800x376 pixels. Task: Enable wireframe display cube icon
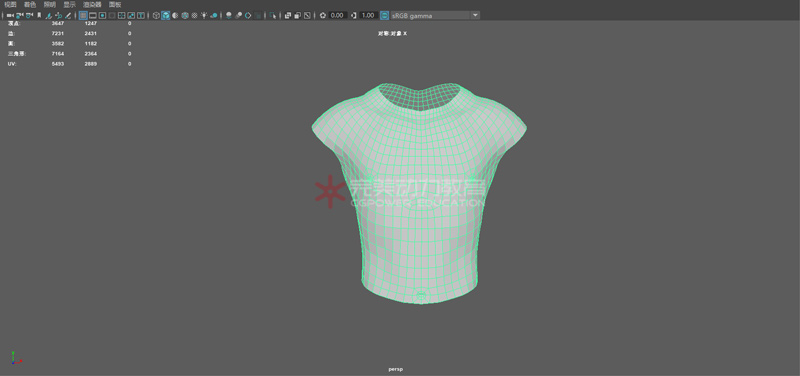[x=156, y=15]
